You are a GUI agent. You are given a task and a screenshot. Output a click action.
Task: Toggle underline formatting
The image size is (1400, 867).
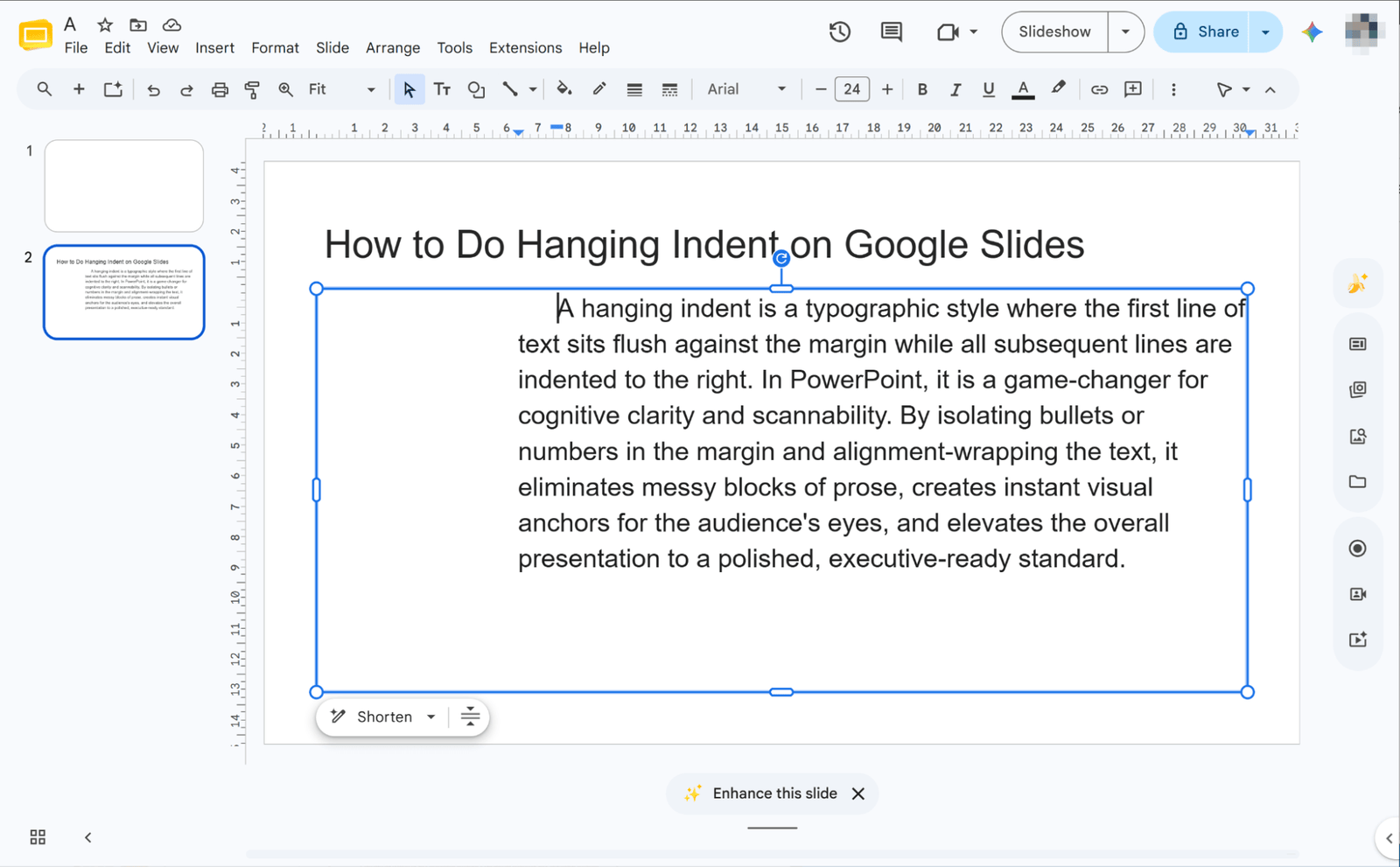point(989,89)
